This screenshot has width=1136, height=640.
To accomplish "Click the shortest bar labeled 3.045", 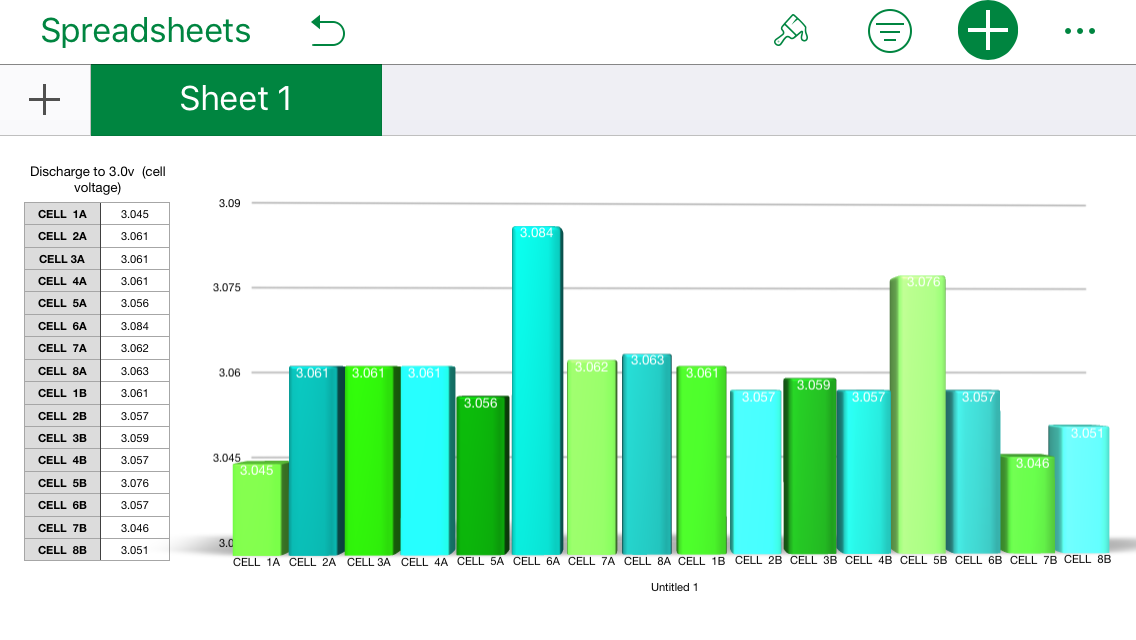I will point(257,508).
